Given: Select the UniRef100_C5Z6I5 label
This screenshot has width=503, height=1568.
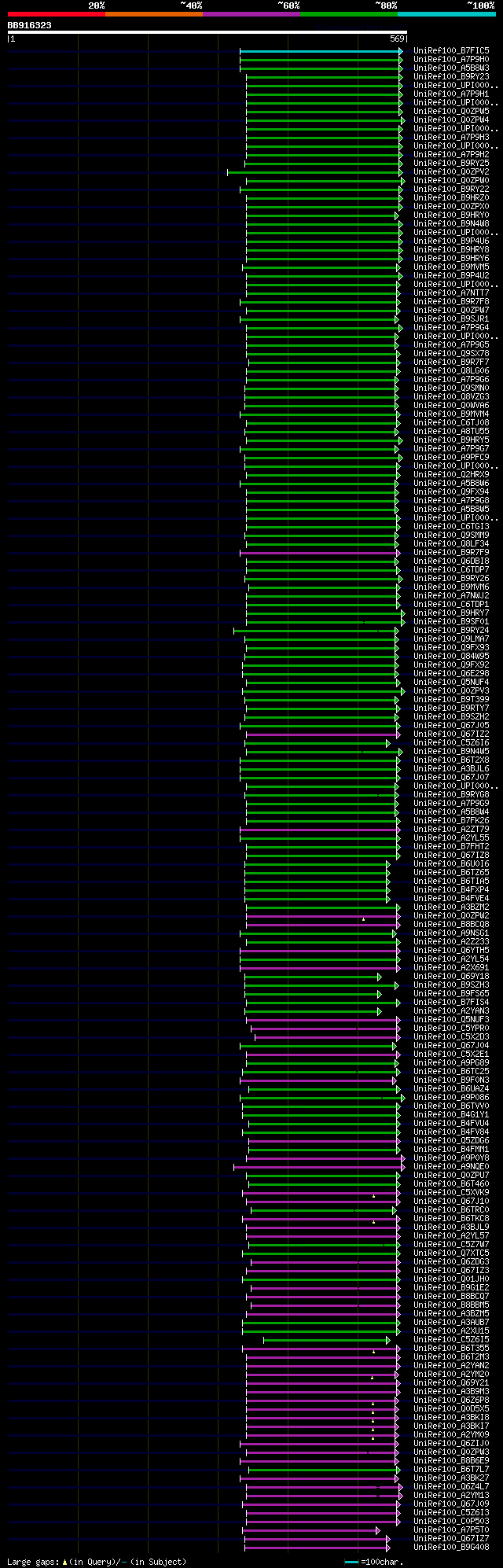Looking at the screenshot, I should (451, 1340).
